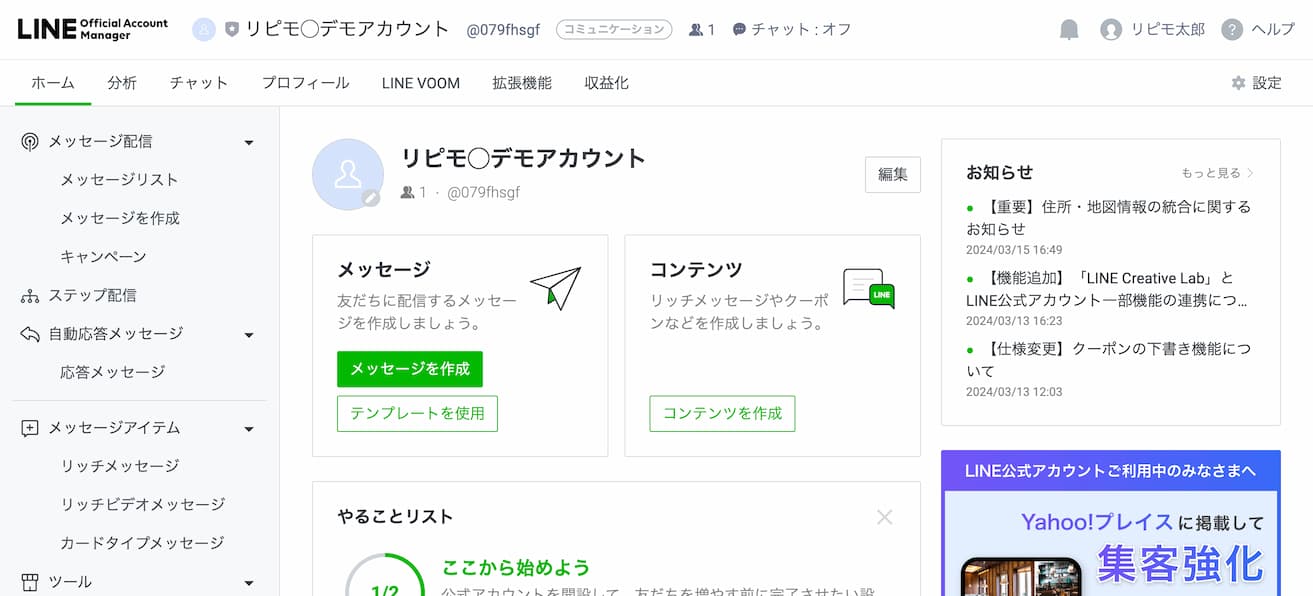
Task: Select メッセージを作成 in the sidebar
Action: coord(120,218)
